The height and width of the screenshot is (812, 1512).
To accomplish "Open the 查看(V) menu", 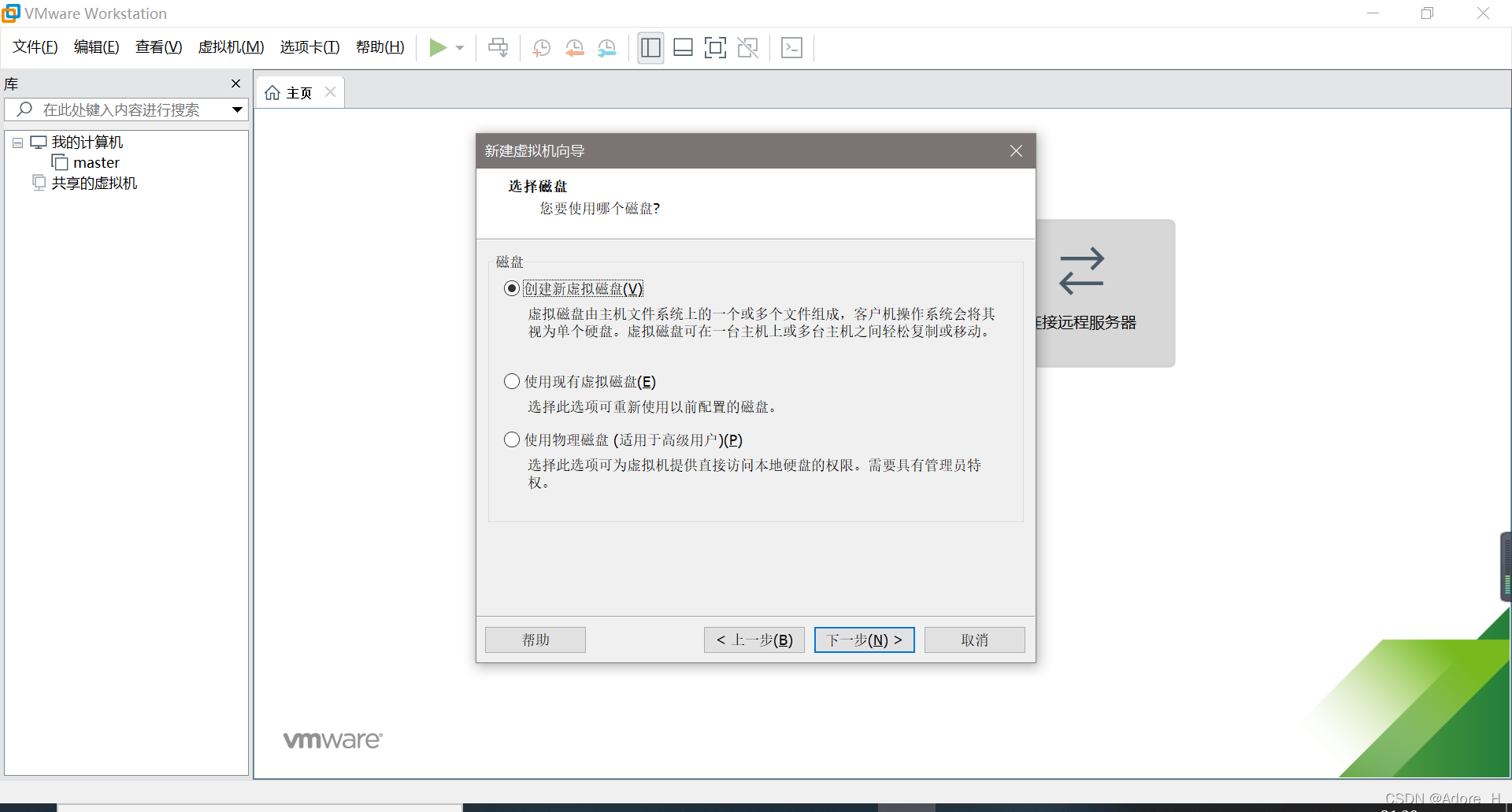I will coord(158,47).
